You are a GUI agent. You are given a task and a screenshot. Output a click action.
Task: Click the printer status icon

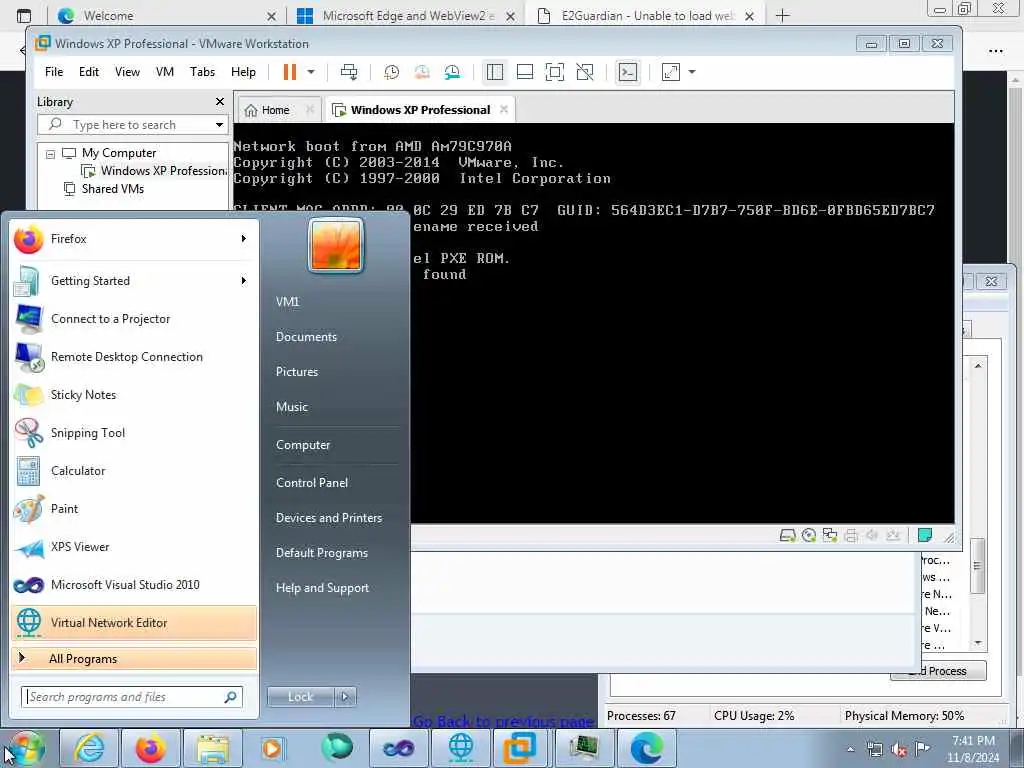[x=850, y=536]
